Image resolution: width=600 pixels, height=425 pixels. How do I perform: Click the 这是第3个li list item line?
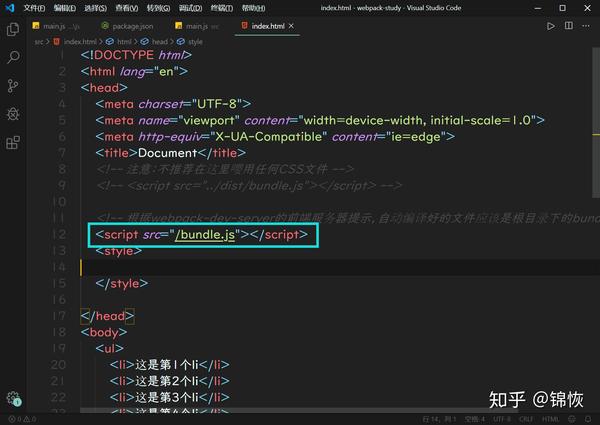tap(170, 397)
